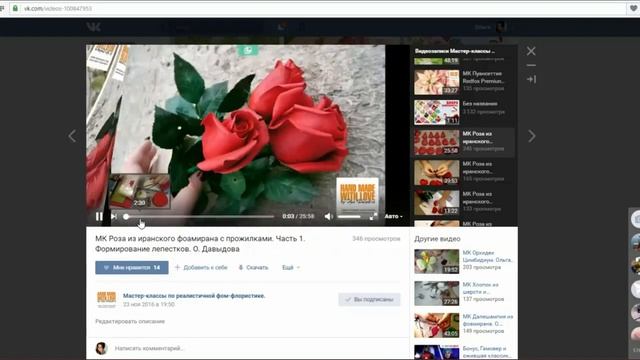
Task: Click the browser address bar URL
Action: (58, 9)
